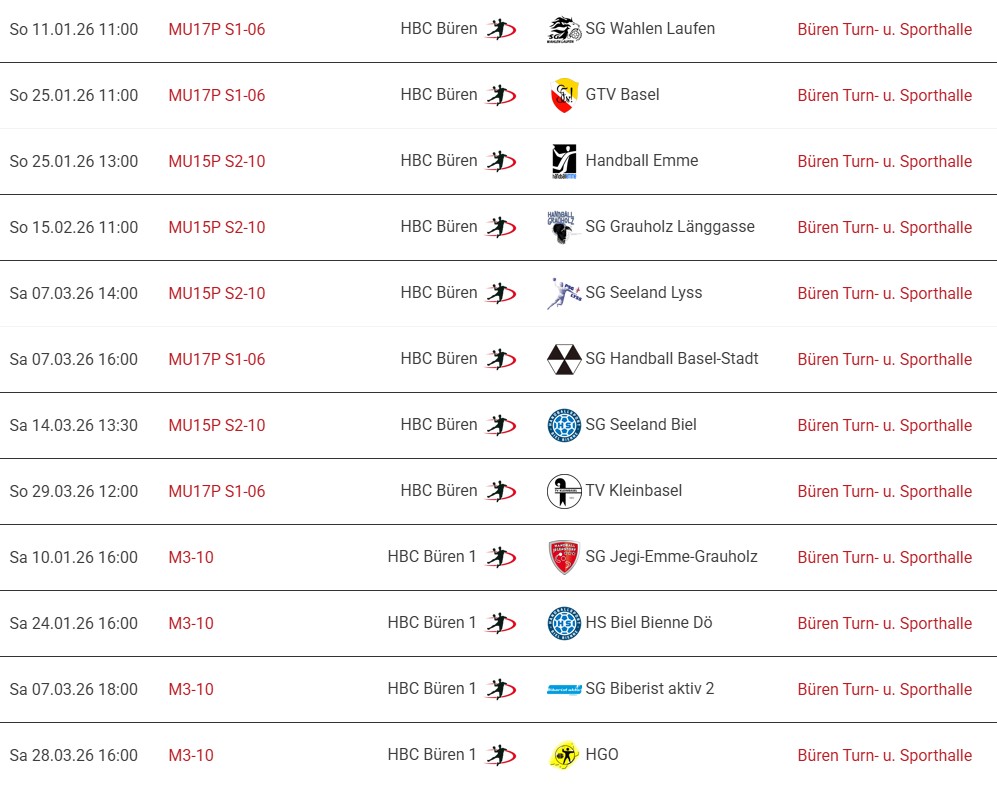Click the SG Biberist aktiv 2 logo
The width and height of the screenshot is (997, 785).
coord(564,690)
